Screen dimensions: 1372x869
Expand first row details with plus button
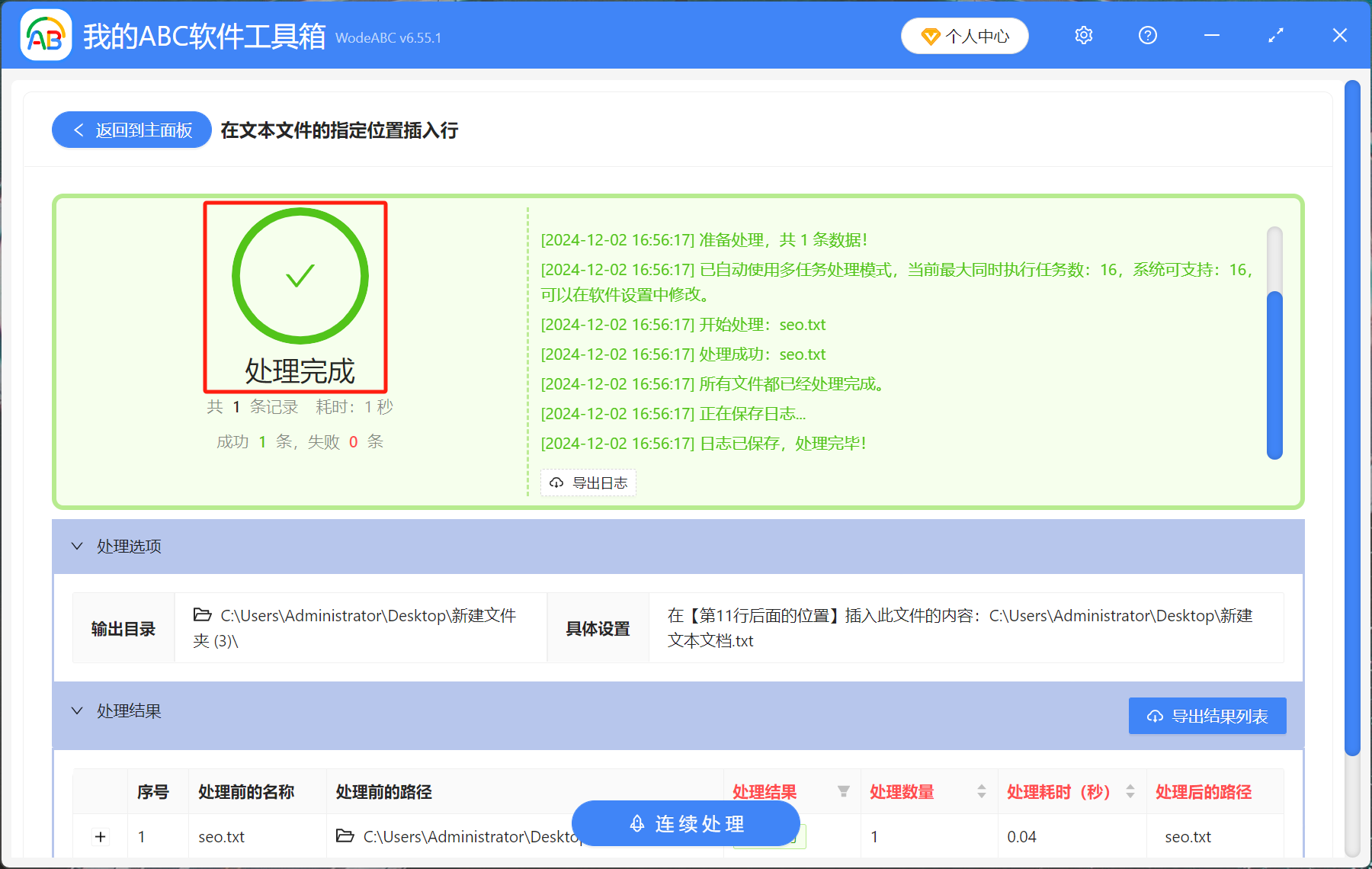point(100,836)
